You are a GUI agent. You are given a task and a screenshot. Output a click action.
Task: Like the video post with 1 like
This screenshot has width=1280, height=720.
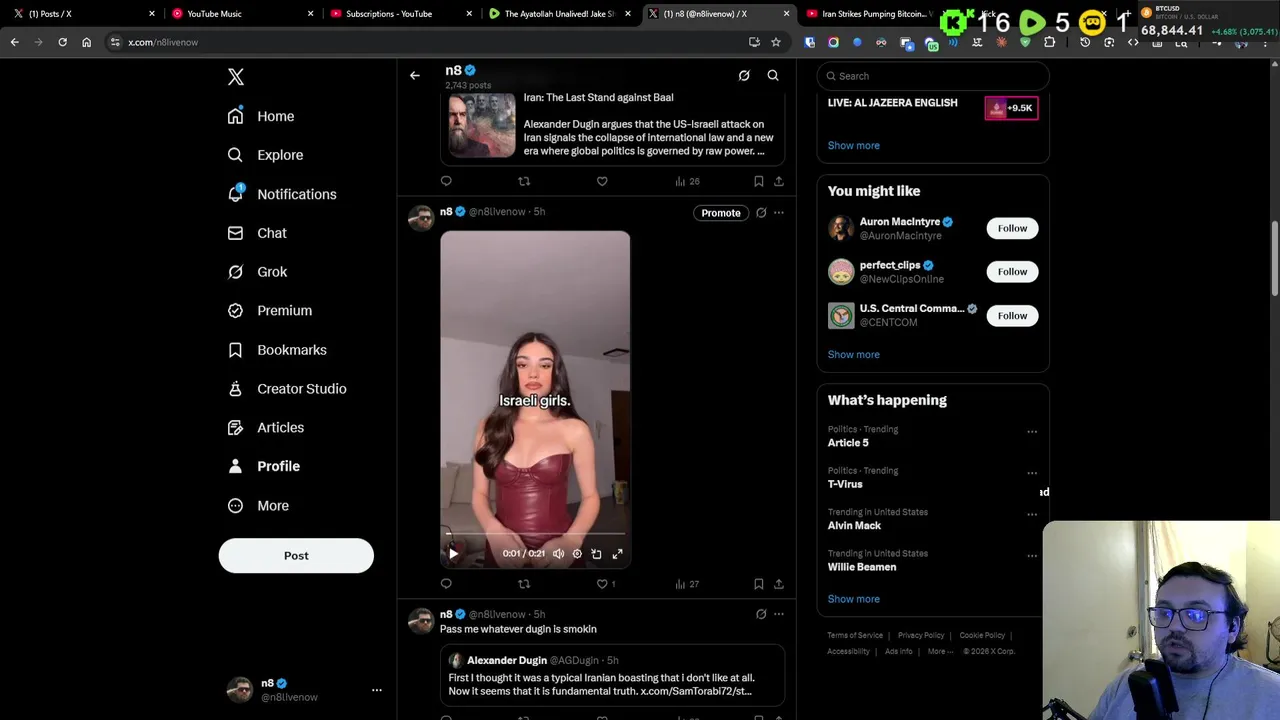606,584
